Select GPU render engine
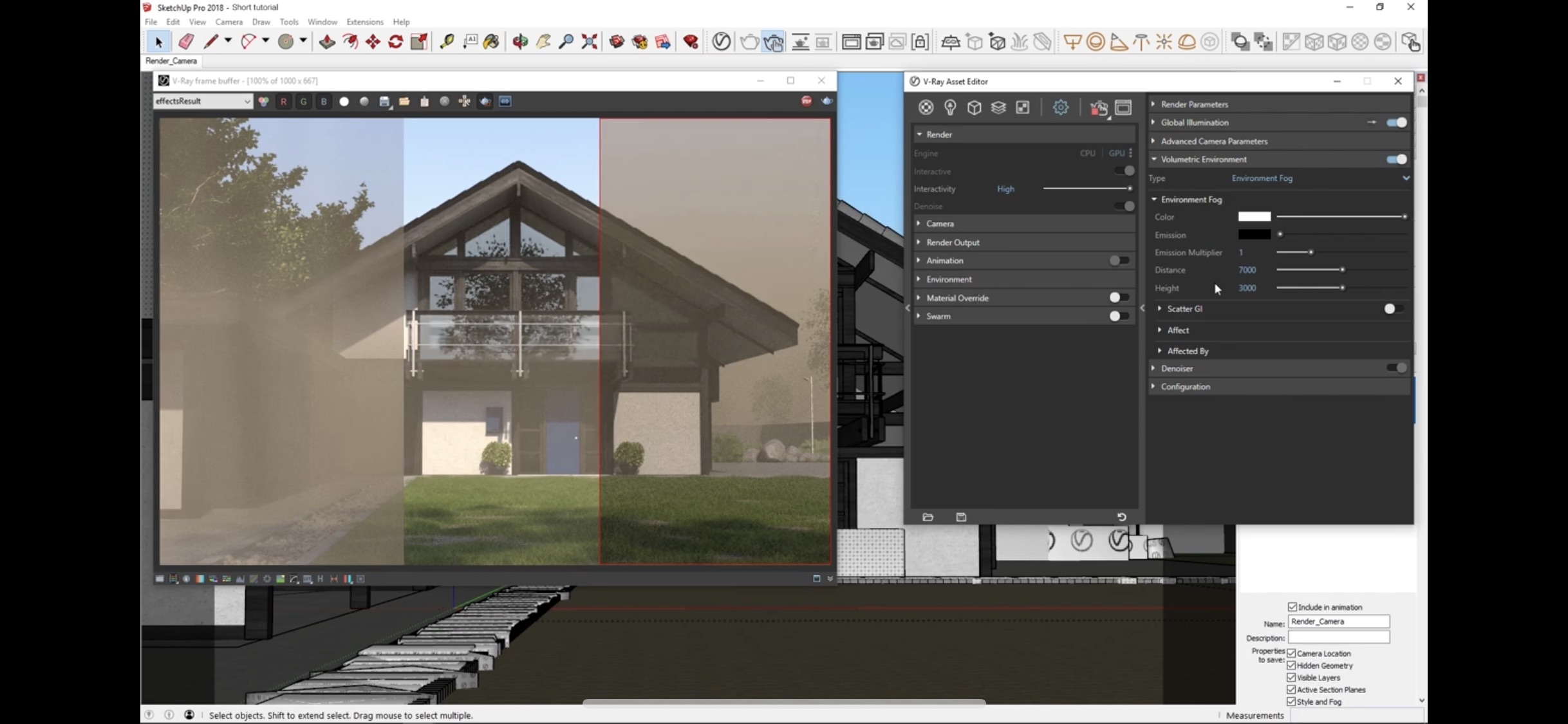 pos(1116,153)
